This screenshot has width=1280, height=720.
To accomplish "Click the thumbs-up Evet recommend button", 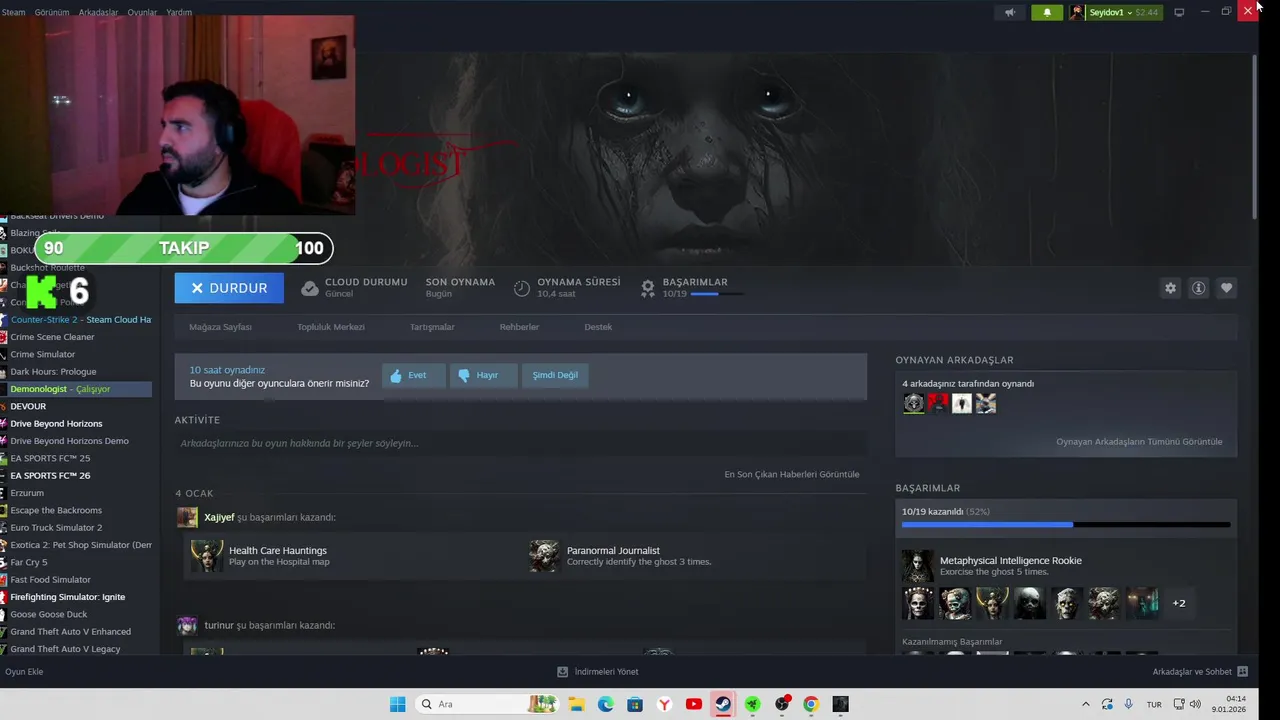I will click(414, 375).
